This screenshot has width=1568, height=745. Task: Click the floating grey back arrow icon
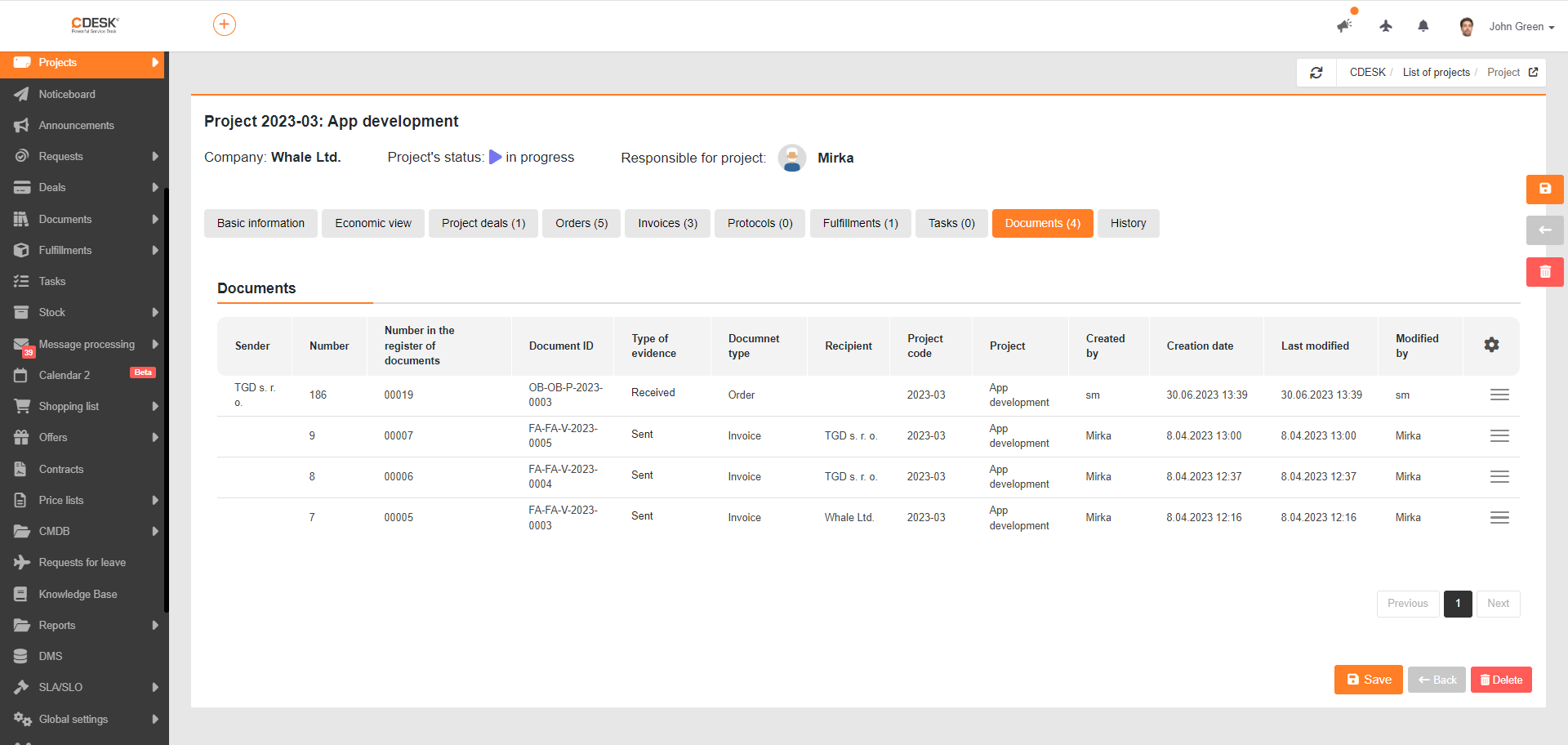pyautogui.click(x=1545, y=230)
